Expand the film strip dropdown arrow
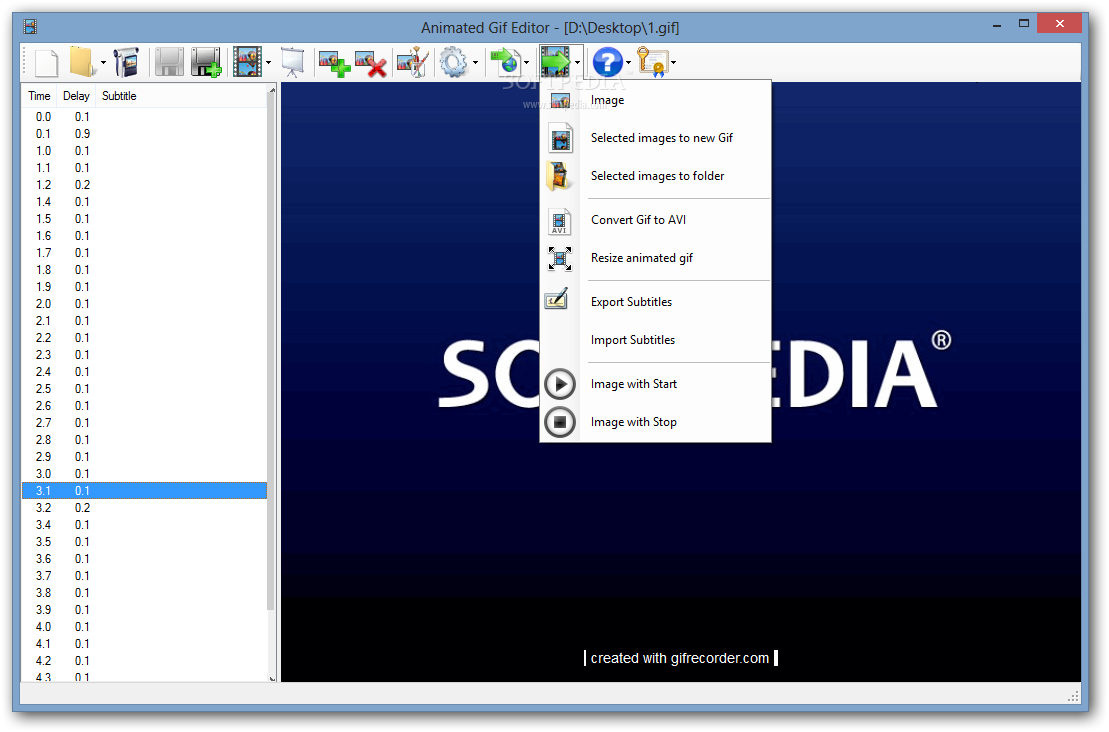1109x732 pixels. pos(269,62)
